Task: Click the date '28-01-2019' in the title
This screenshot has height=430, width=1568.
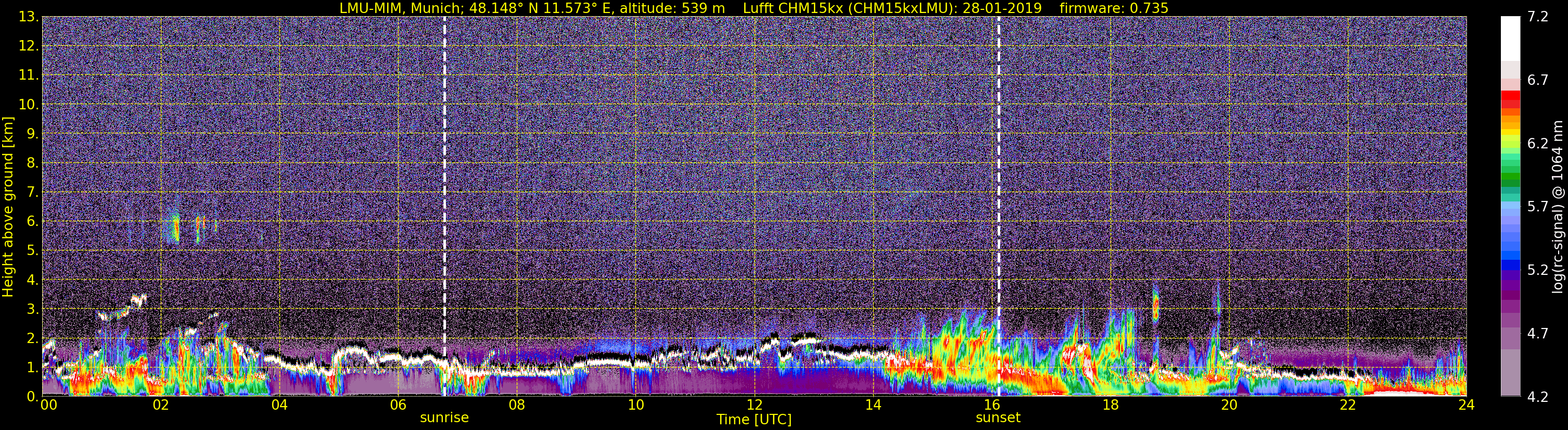Action: coord(1002,8)
